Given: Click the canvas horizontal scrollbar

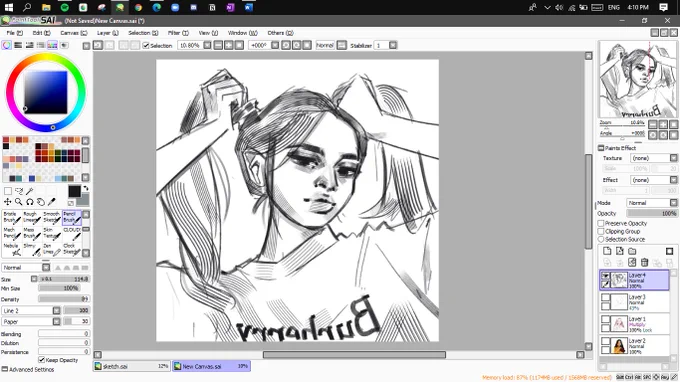Looking at the screenshot, I should coord(354,355).
